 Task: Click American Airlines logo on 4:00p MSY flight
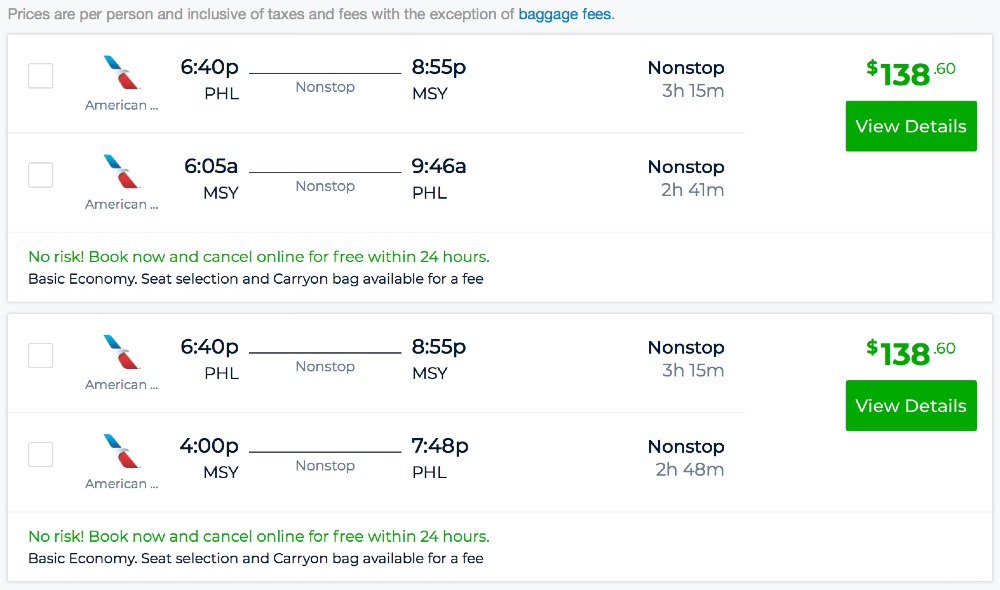click(x=122, y=452)
